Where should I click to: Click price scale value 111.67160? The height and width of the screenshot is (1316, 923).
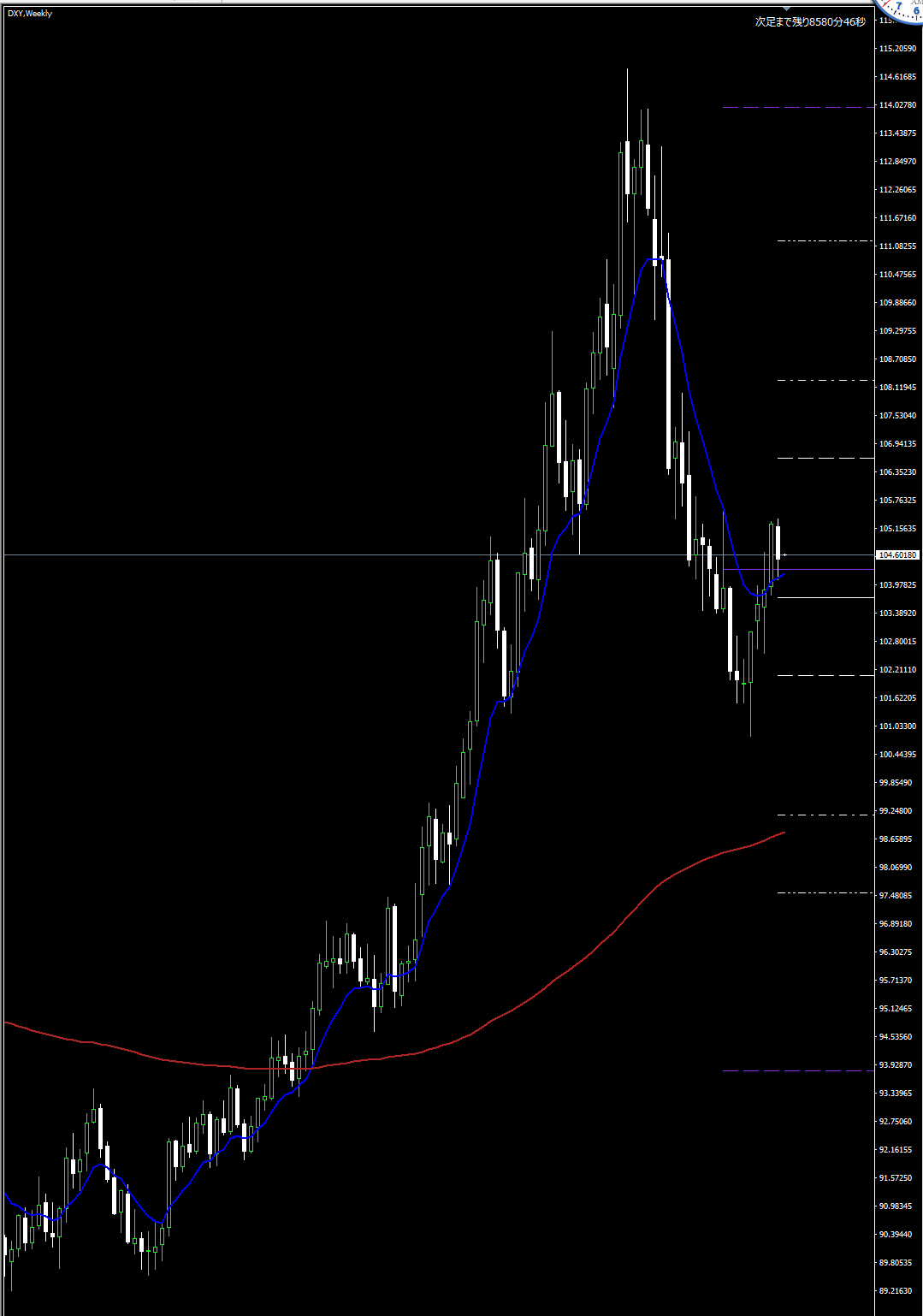tap(897, 218)
